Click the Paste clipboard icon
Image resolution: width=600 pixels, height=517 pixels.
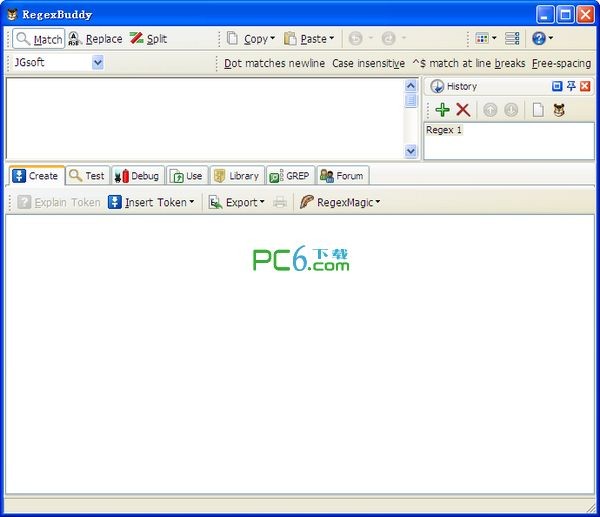coord(290,38)
